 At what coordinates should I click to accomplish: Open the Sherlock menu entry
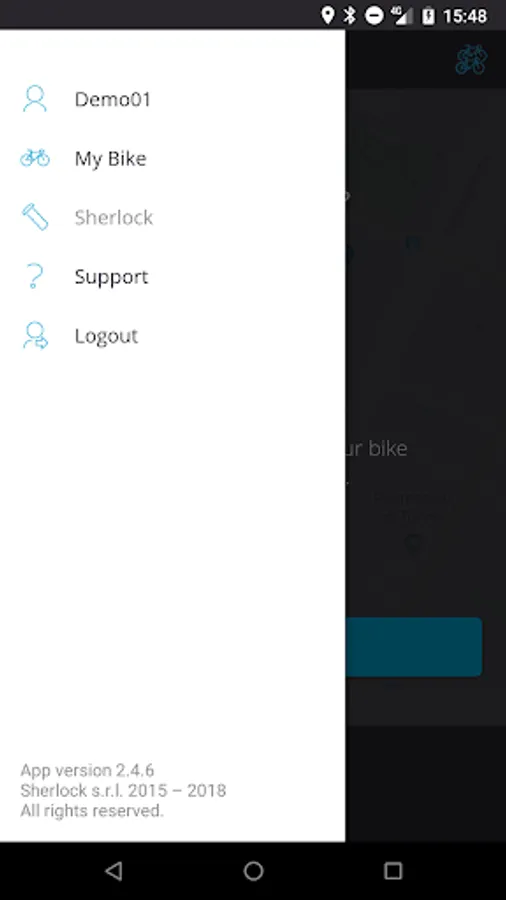point(173,218)
